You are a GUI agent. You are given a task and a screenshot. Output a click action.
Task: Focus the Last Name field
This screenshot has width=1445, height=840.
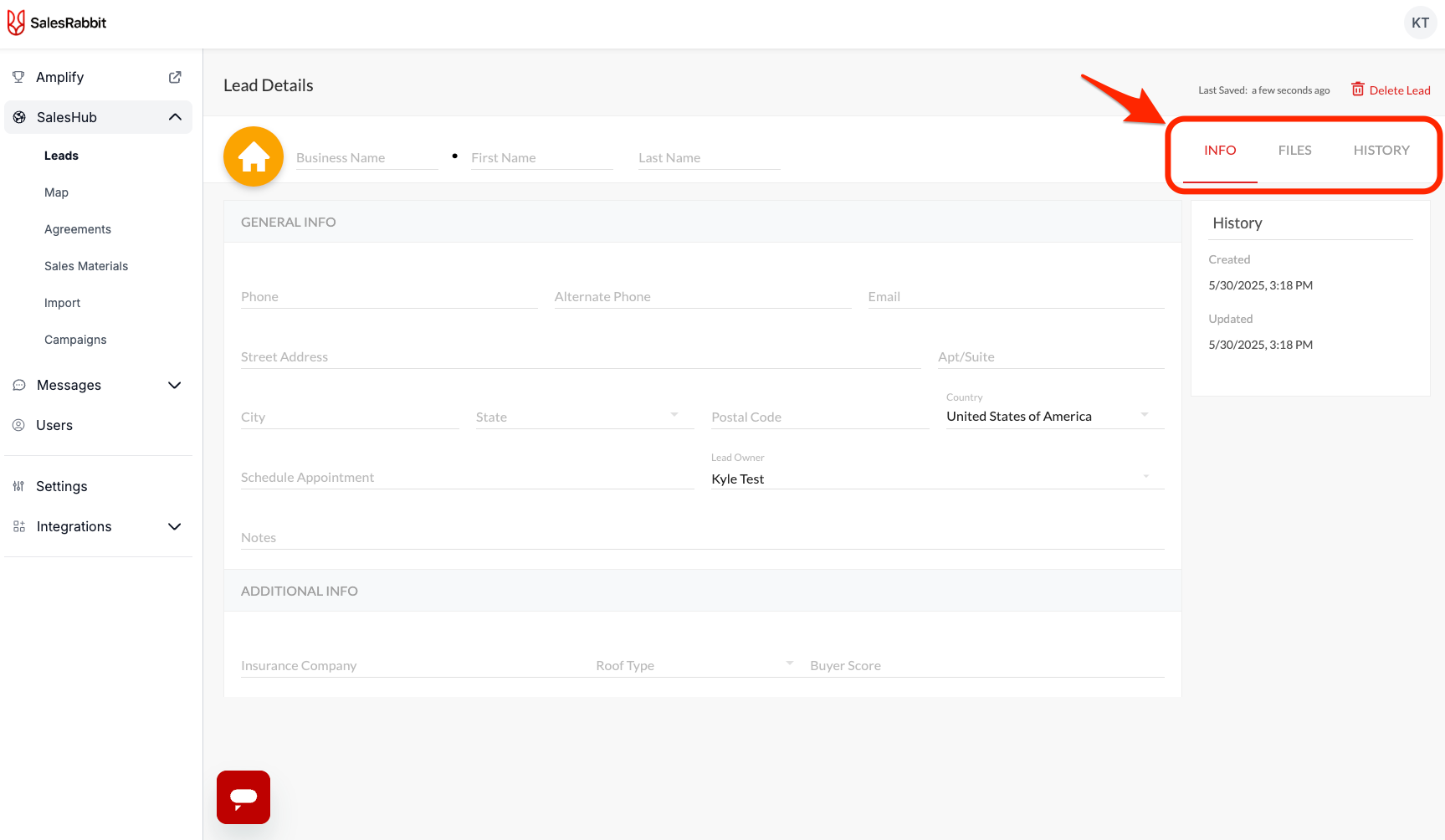(710, 157)
